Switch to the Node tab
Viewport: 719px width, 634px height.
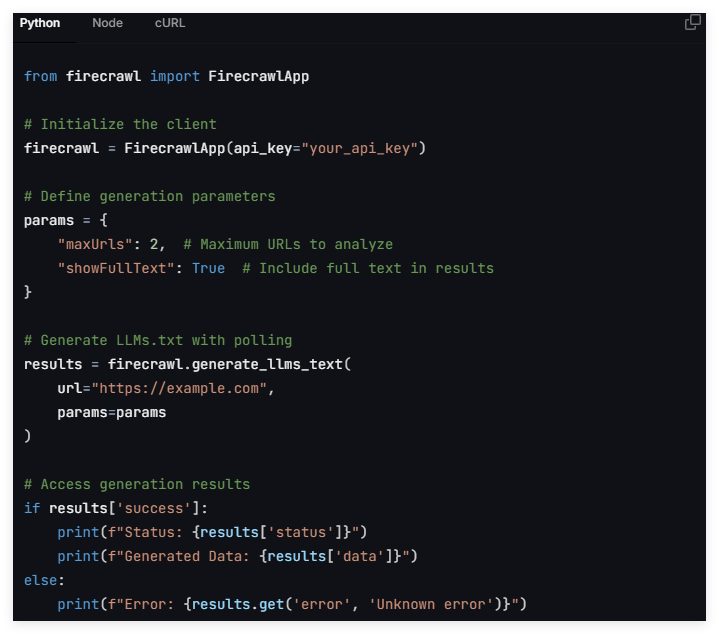(x=107, y=23)
